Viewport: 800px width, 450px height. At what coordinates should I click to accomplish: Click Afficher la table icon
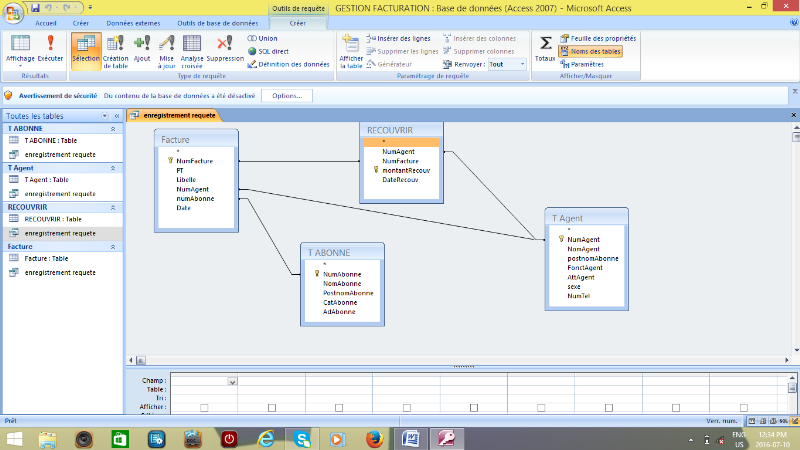351,48
